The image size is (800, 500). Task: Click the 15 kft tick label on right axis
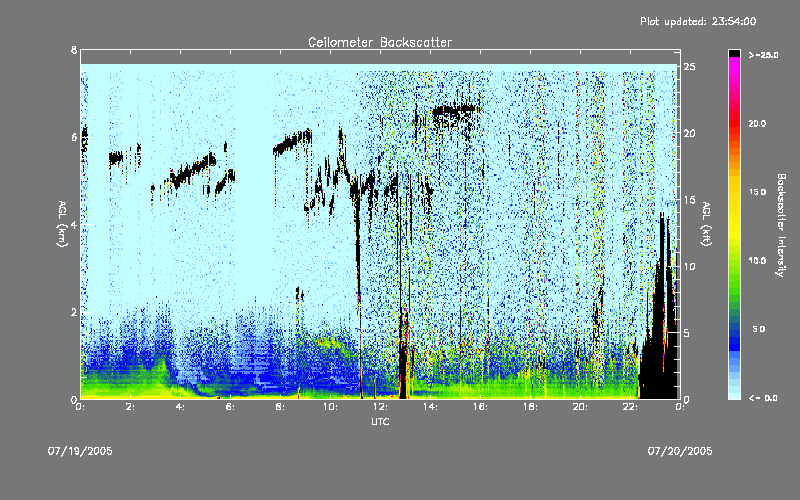tap(689, 200)
